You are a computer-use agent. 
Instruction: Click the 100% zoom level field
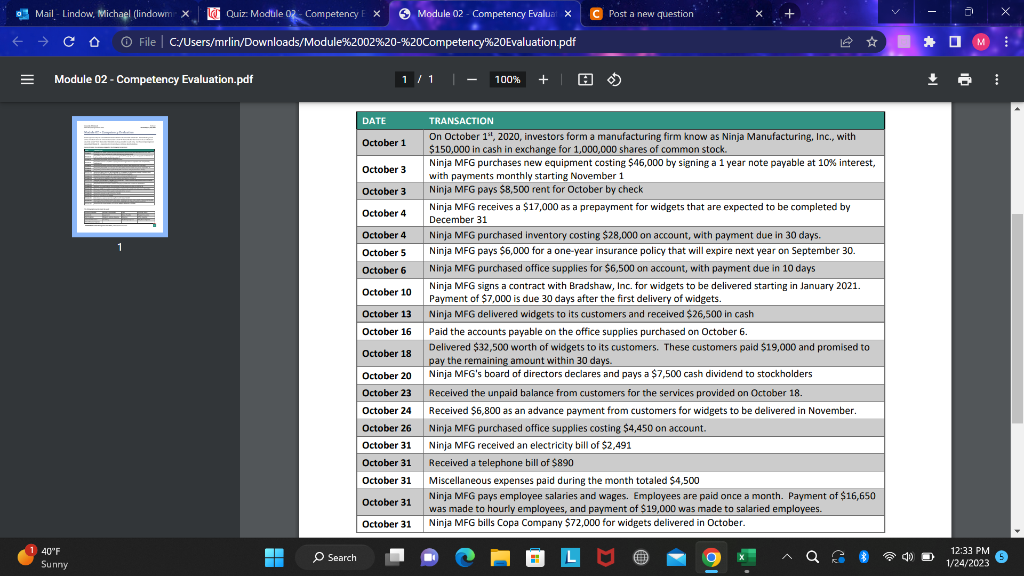click(506, 79)
